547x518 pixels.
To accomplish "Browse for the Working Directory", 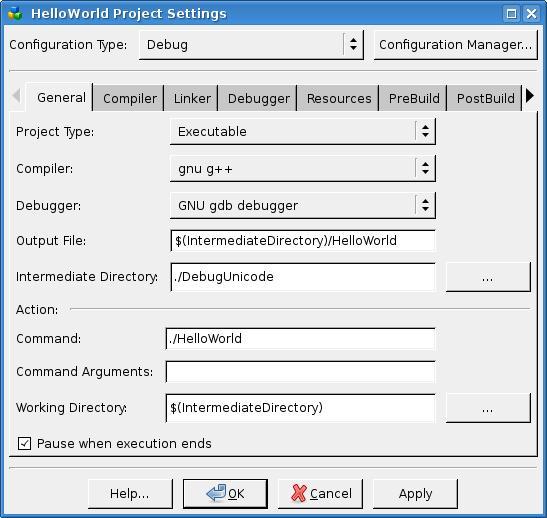I will (x=488, y=408).
